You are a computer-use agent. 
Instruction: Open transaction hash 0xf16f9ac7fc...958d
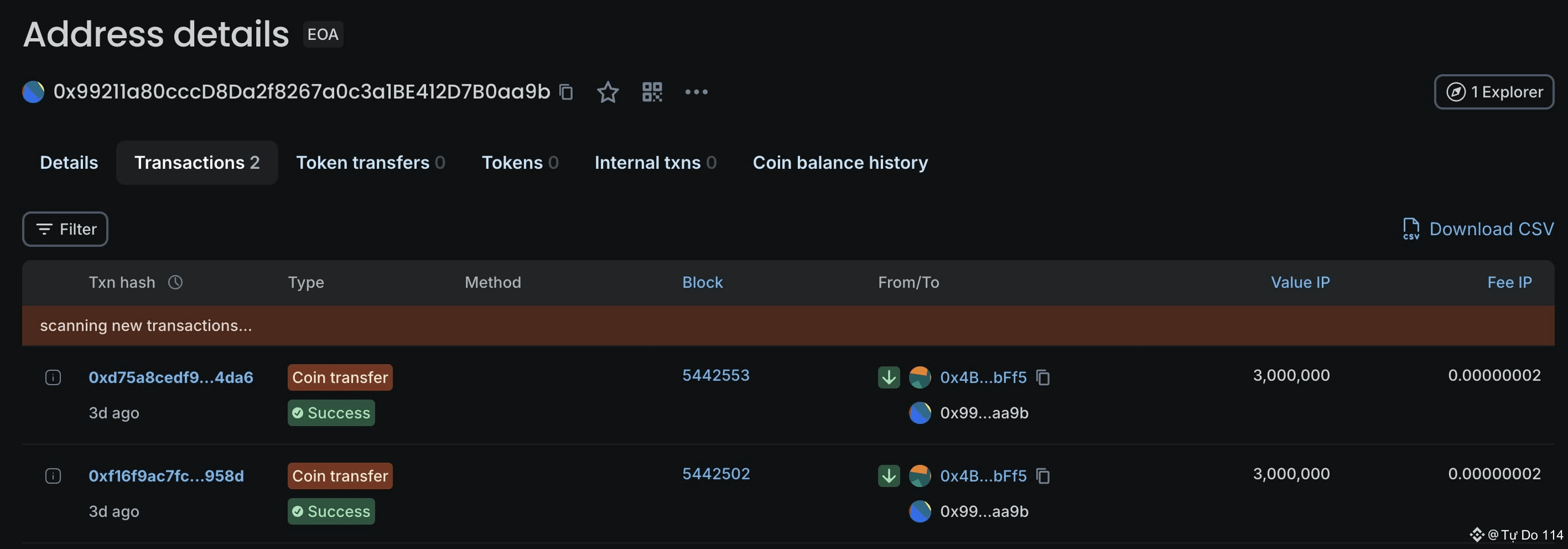[x=166, y=476]
